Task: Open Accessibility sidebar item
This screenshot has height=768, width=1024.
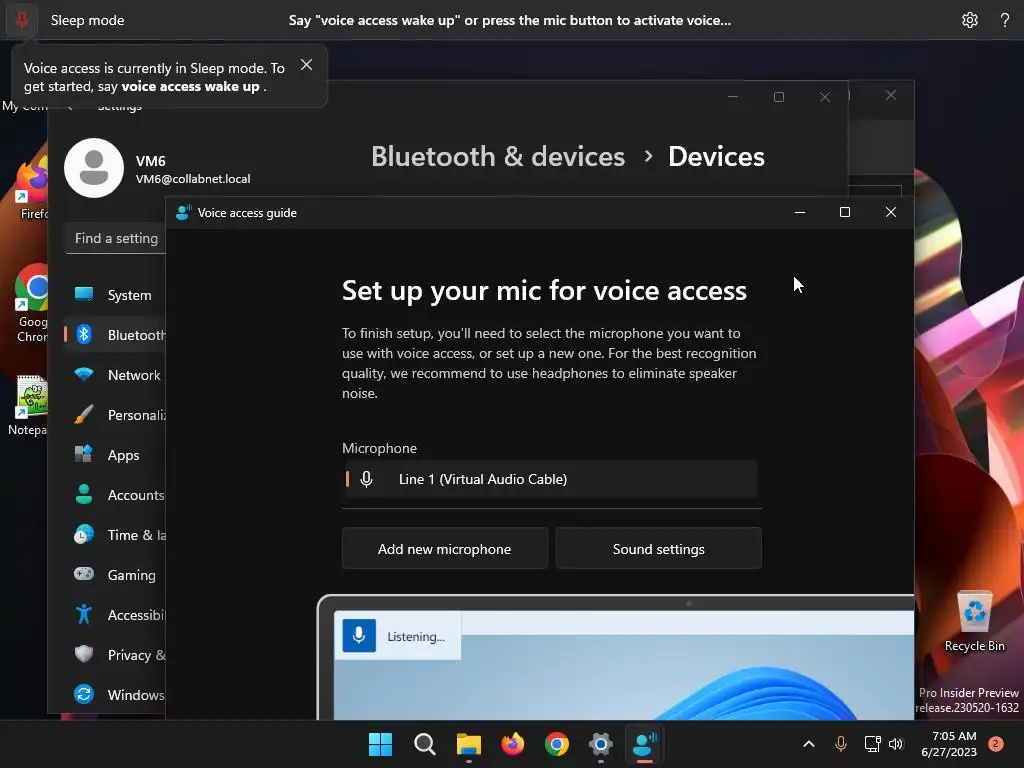Action: 114,615
